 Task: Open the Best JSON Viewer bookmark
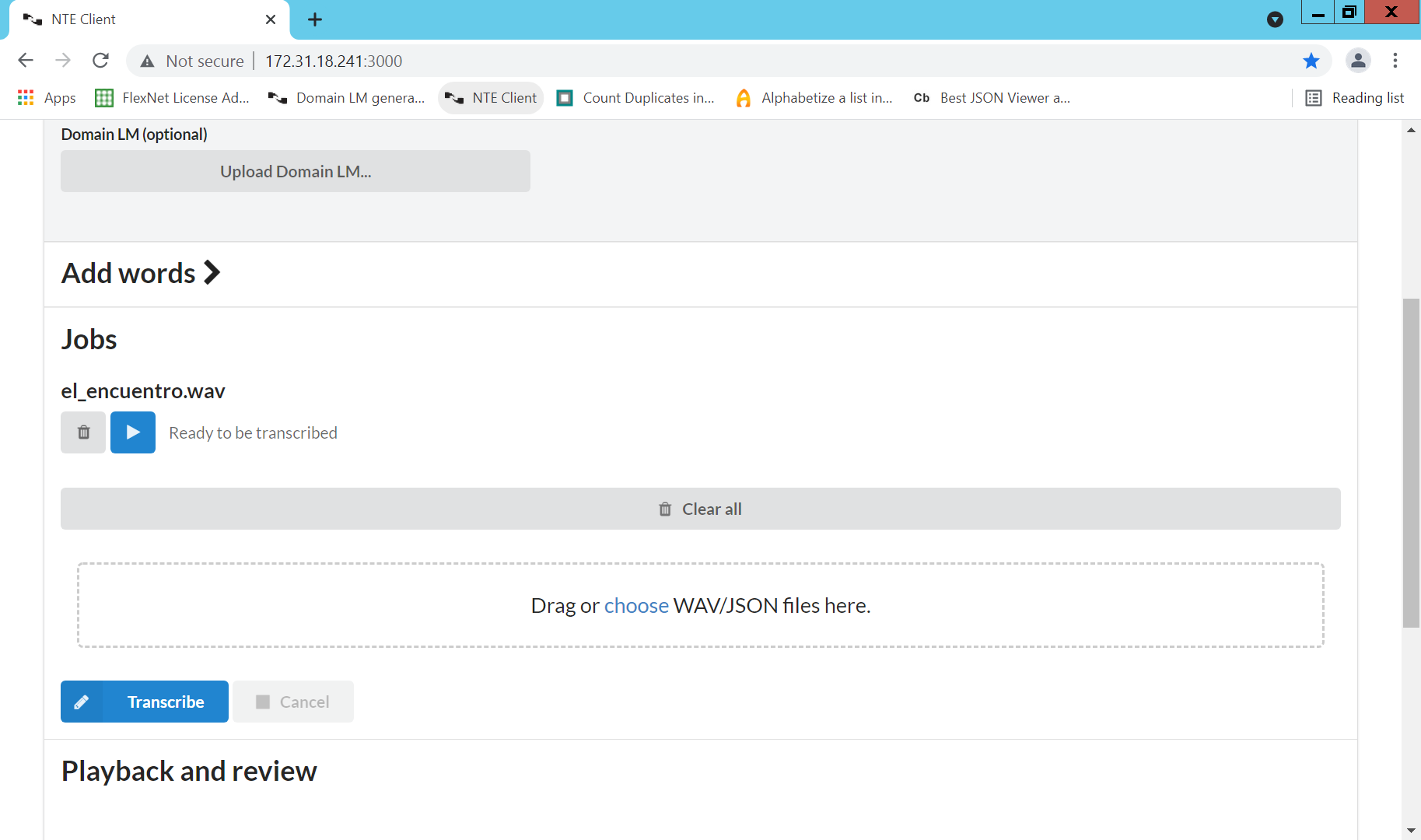[x=990, y=97]
